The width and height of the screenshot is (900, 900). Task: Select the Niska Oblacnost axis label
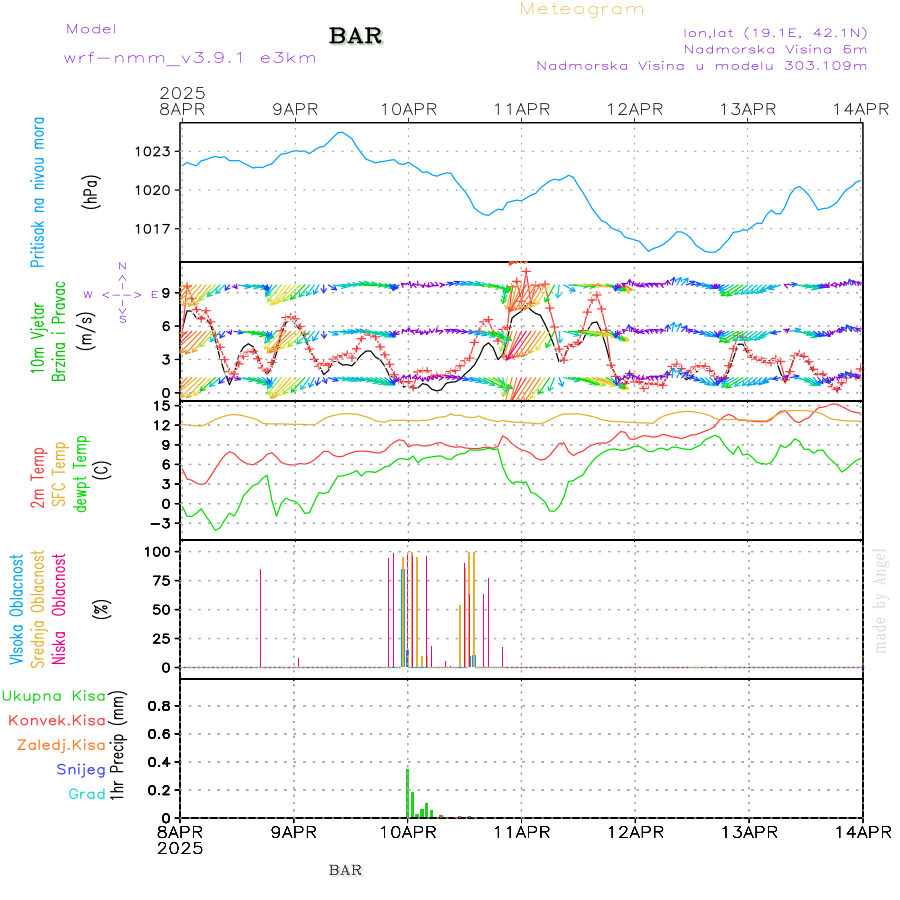[60, 610]
